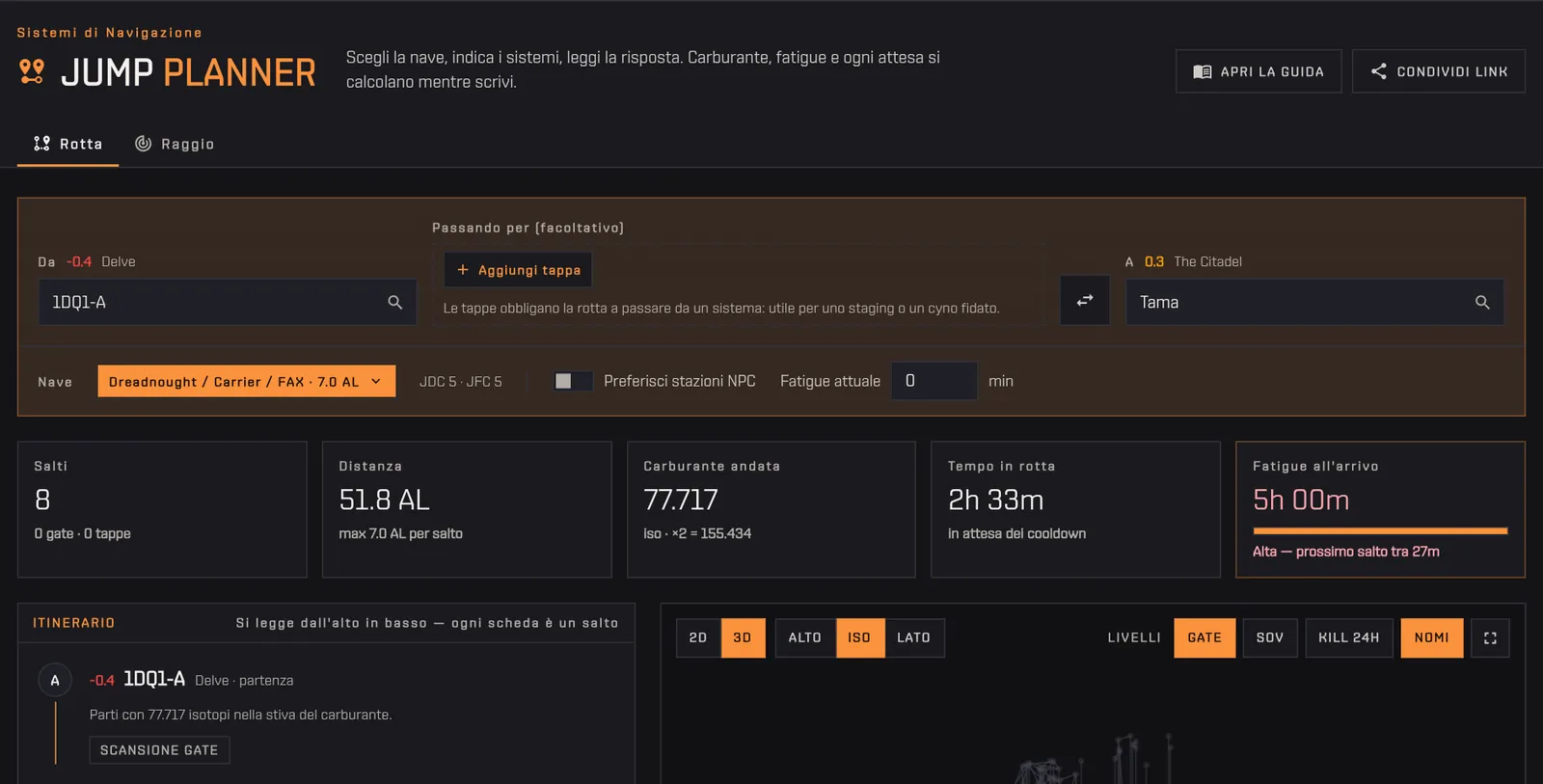The height and width of the screenshot is (784, 1543).
Task: Click the 'The Citadel' region label
Action: (x=1207, y=261)
